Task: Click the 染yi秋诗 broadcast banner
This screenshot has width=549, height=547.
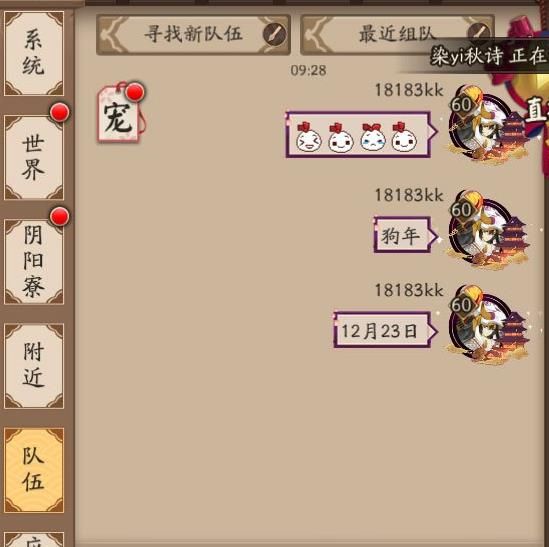Action: 488,55
